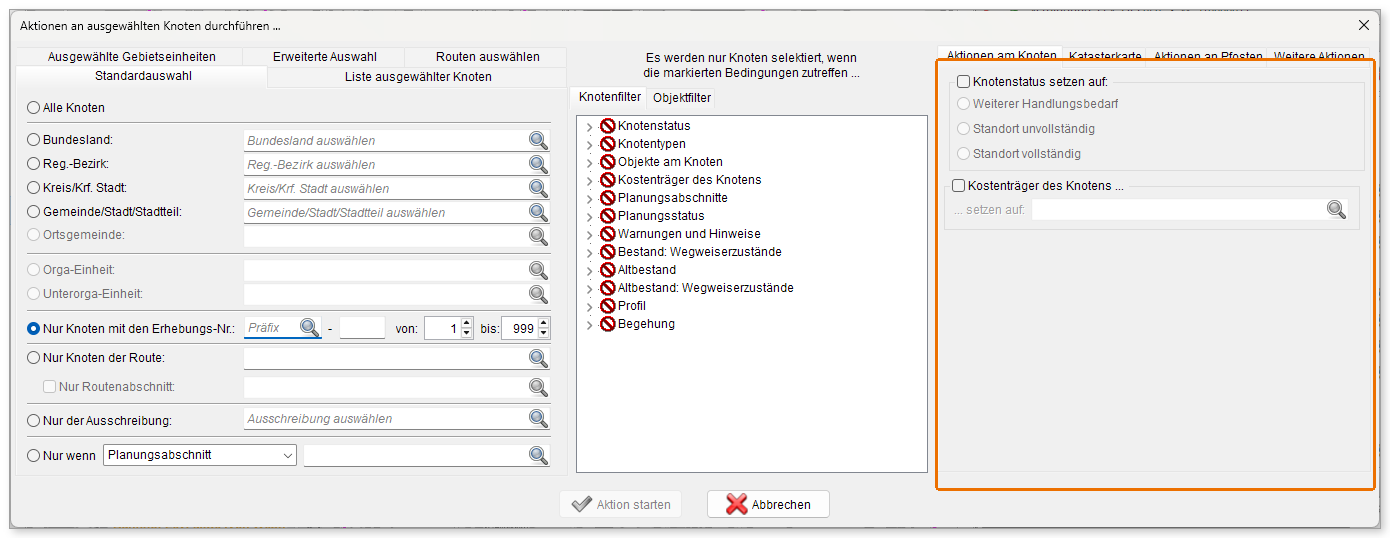The image size is (1390, 538).
Task: Click the bis number field showing 999
Action: (519, 328)
